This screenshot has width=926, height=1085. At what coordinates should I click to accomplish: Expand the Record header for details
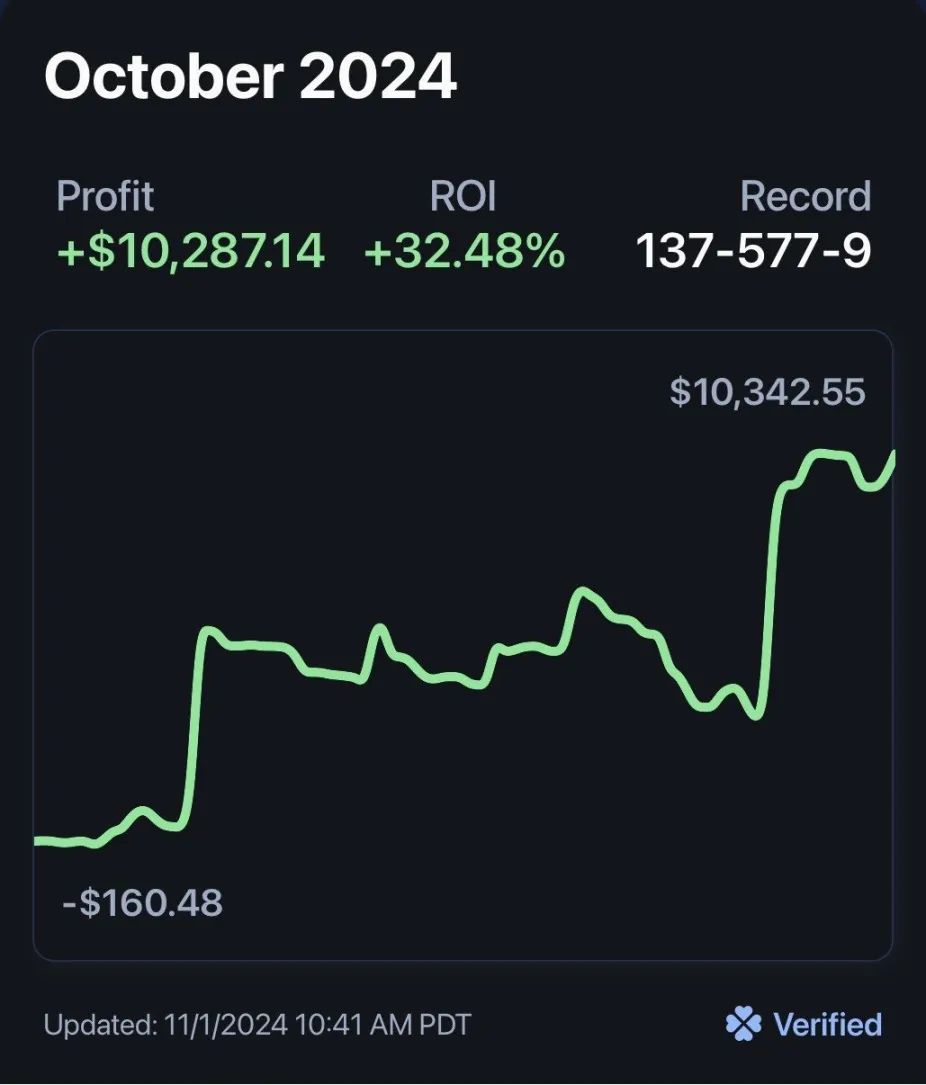click(x=804, y=196)
